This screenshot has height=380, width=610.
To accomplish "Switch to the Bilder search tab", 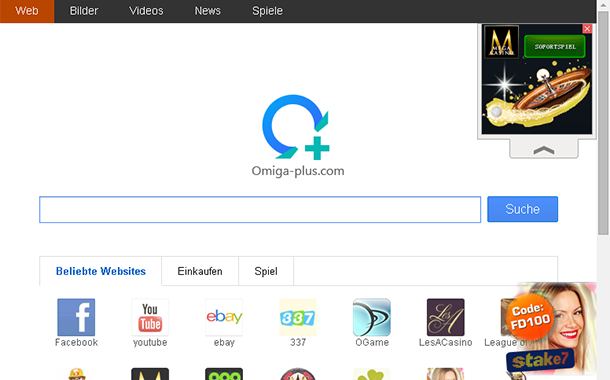I will click(84, 11).
